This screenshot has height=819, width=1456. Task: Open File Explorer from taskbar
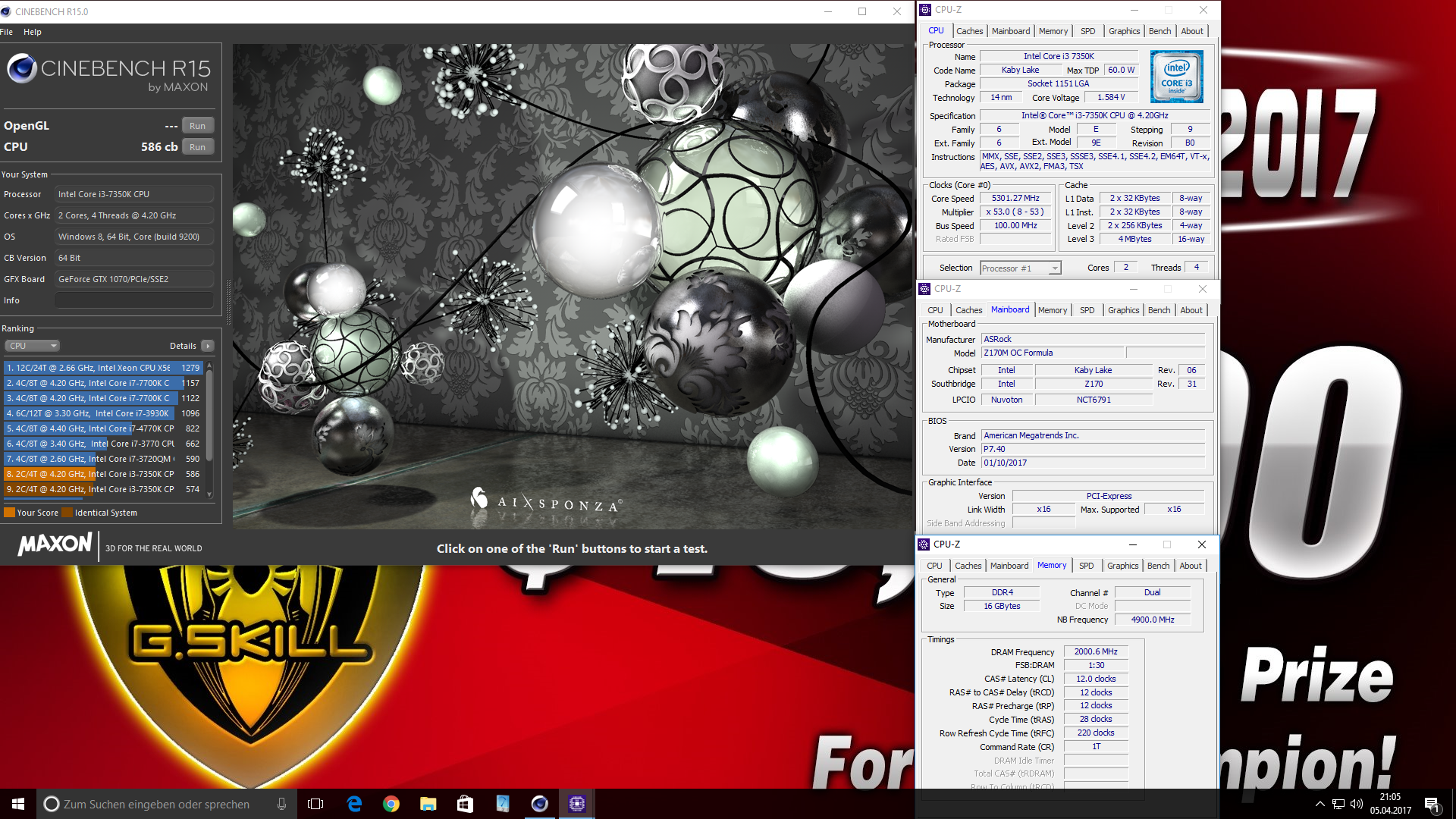pyautogui.click(x=428, y=804)
